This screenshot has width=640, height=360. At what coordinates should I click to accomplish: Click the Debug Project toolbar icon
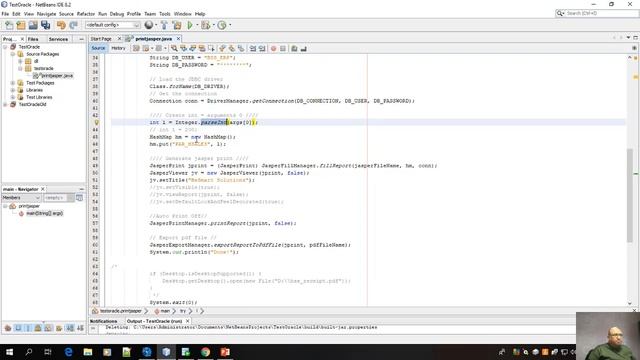(x=205, y=25)
